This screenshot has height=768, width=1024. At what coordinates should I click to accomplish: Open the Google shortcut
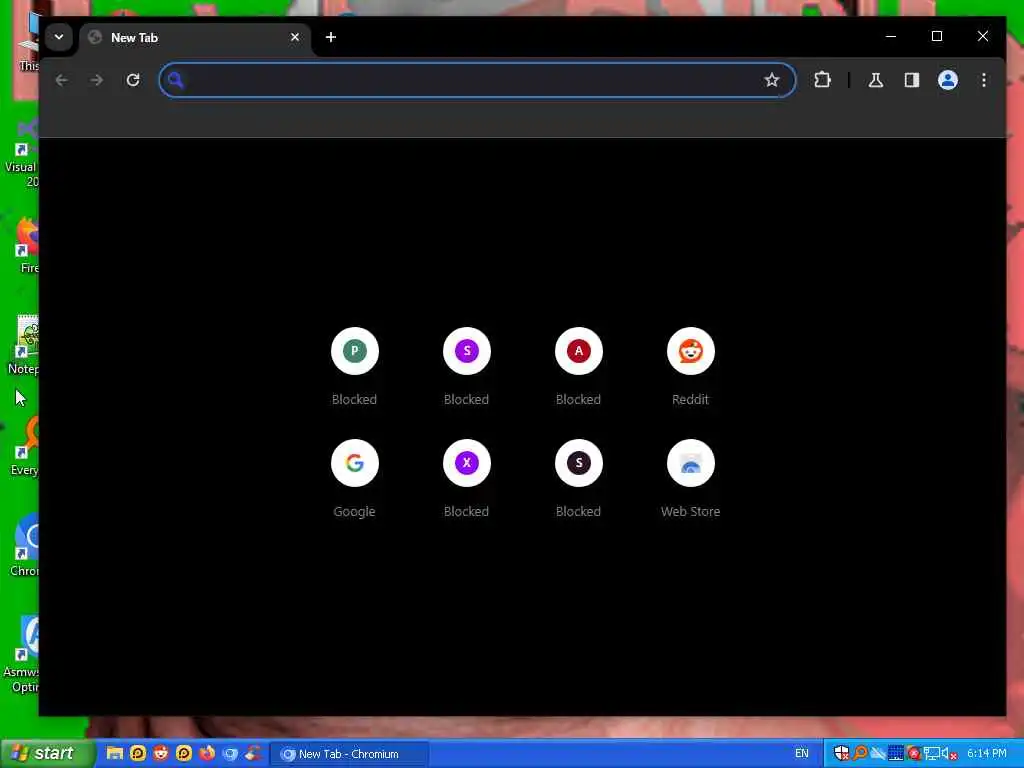coord(355,479)
